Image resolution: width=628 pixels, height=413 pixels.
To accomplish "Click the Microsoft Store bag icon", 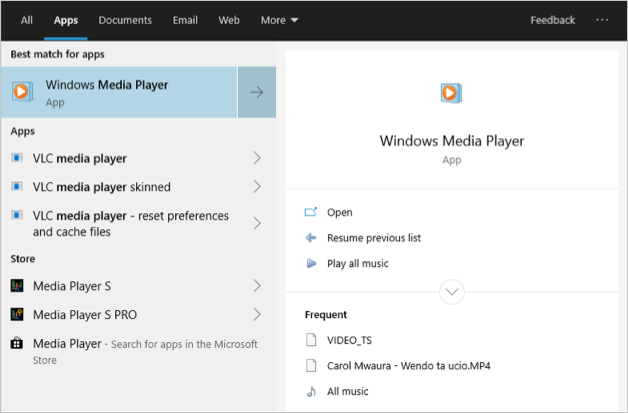I will (17, 344).
